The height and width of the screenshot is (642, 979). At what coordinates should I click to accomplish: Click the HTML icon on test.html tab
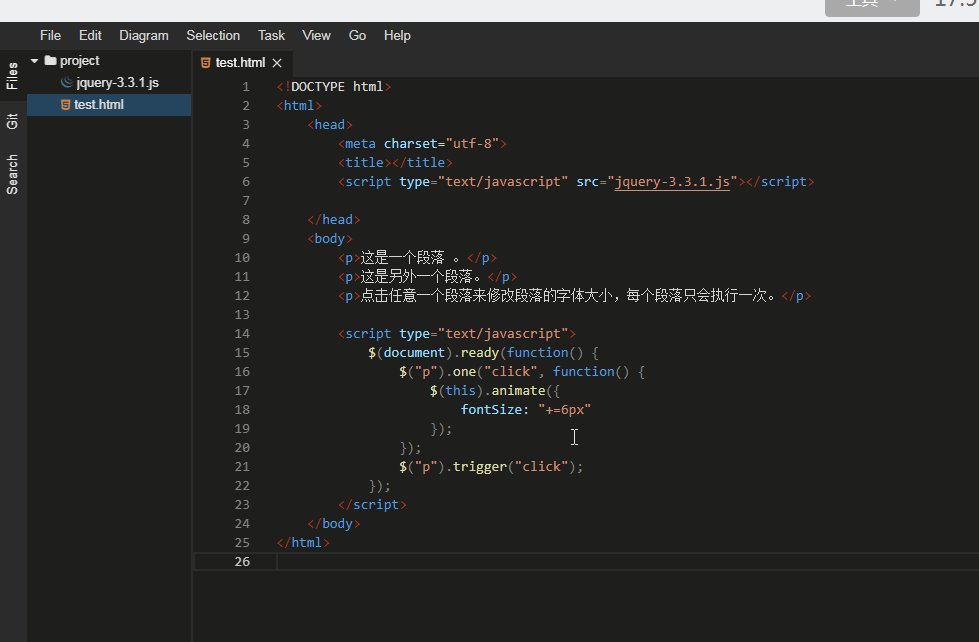(x=205, y=62)
